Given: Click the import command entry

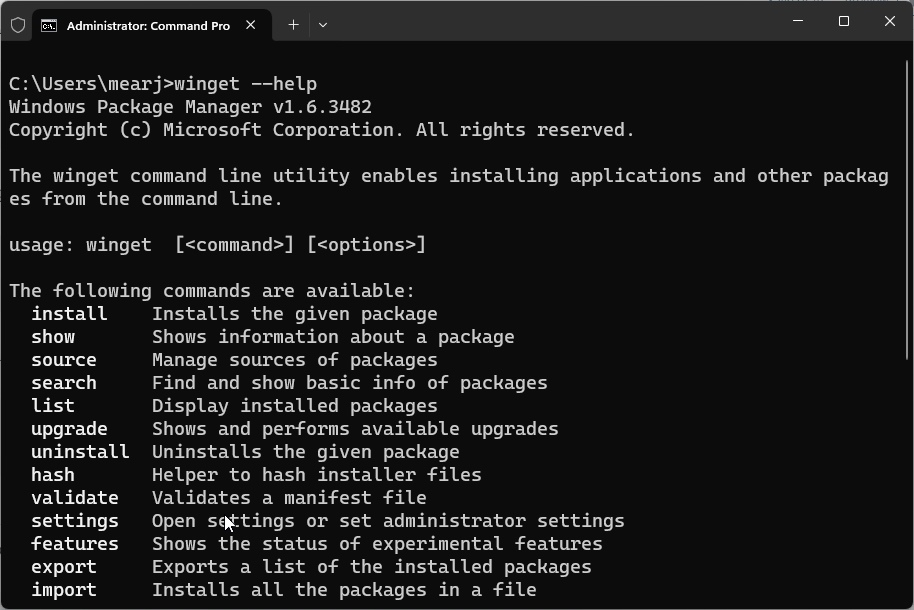Looking at the screenshot, I should (63, 589).
